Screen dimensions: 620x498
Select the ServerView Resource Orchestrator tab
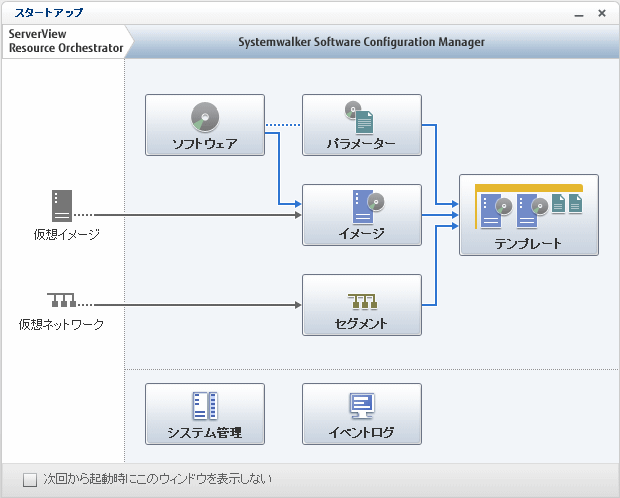click(x=66, y=41)
